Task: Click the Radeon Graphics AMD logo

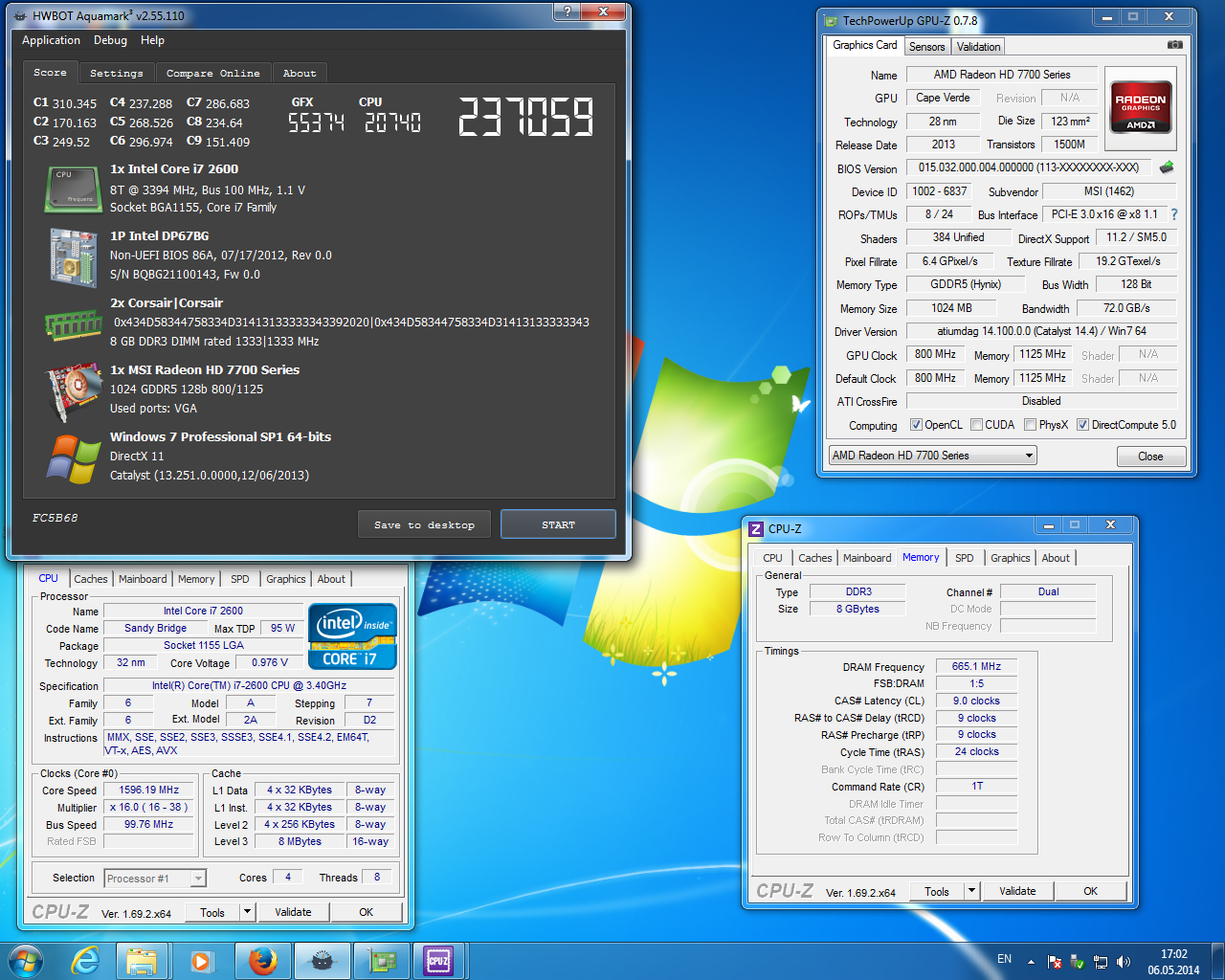Action: [1141, 108]
